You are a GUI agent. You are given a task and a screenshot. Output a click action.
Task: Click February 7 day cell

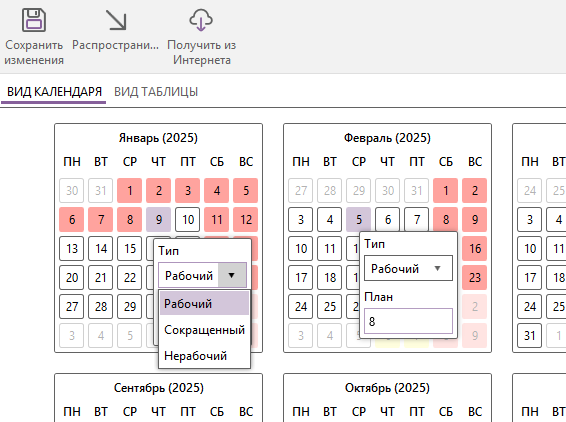[x=417, y=219]
